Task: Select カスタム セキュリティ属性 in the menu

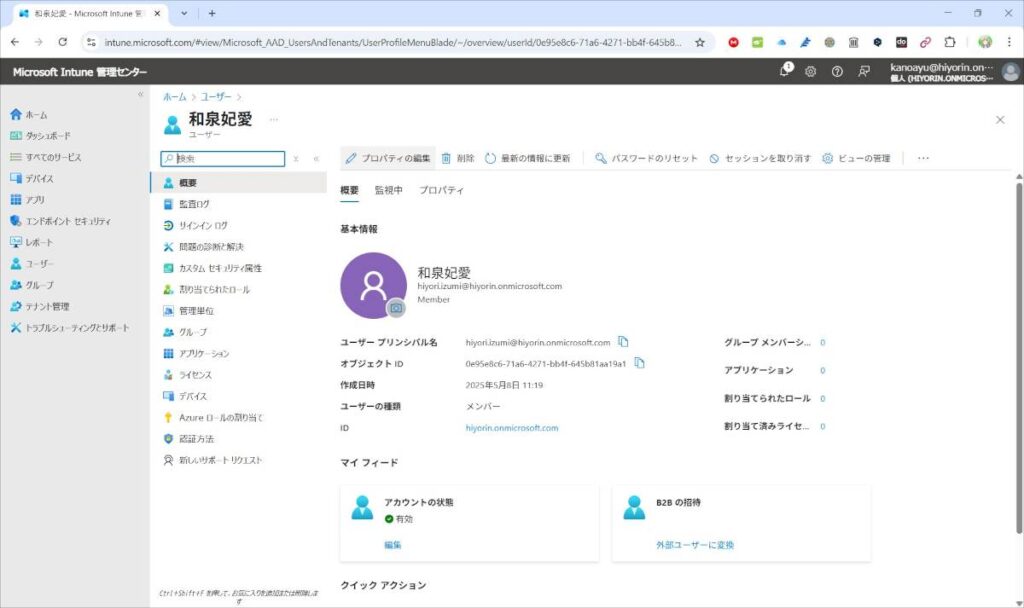Action: coord(238,268)
